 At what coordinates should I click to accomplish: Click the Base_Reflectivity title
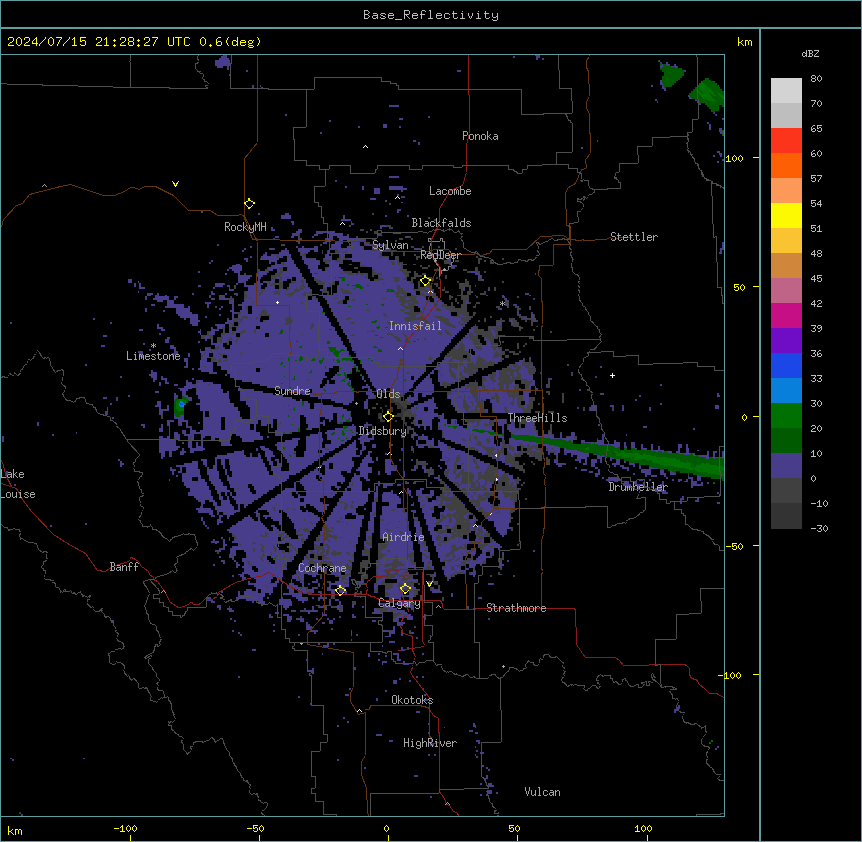point(431,15)
